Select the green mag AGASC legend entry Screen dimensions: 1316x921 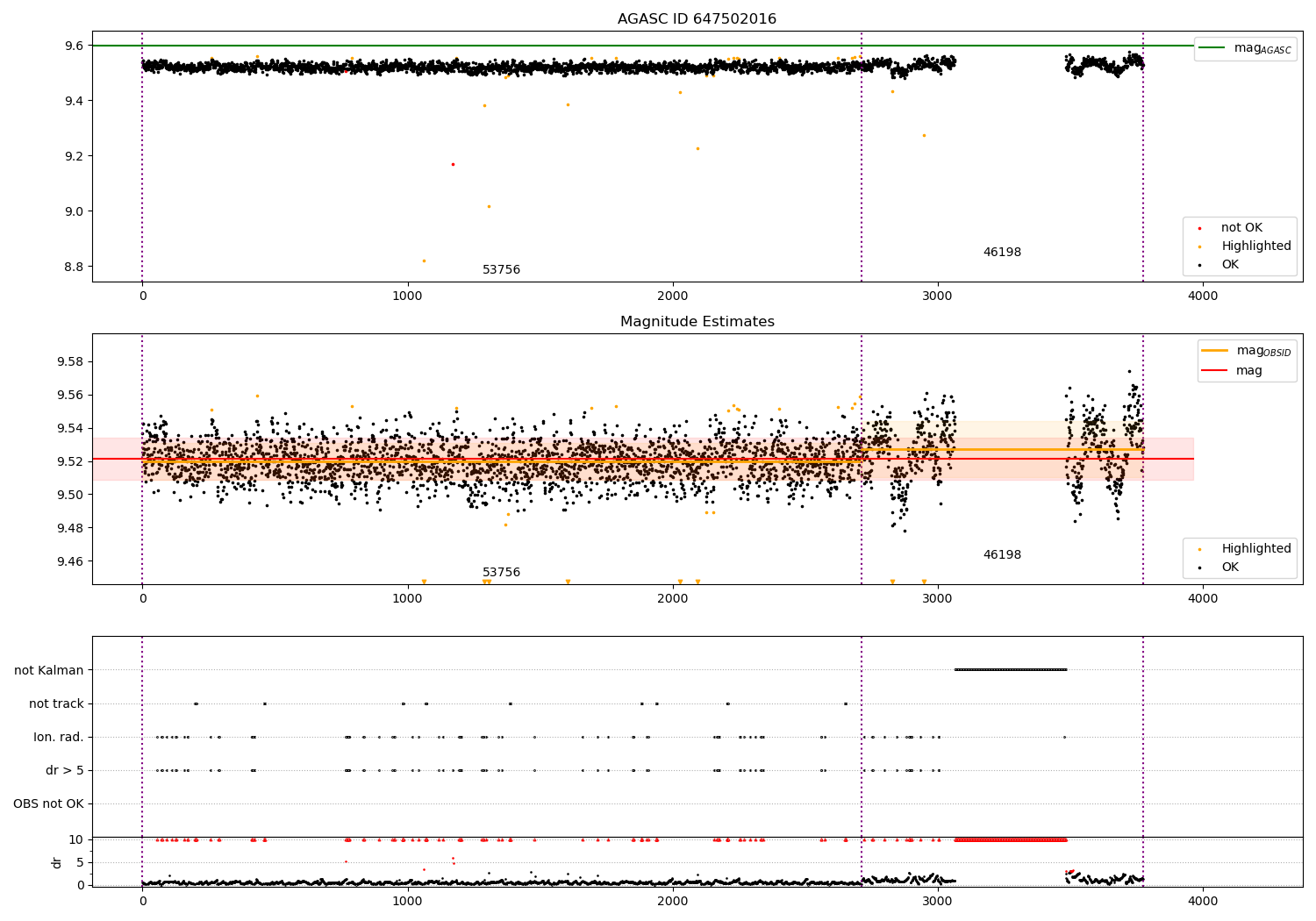[x=1245, y=48]
